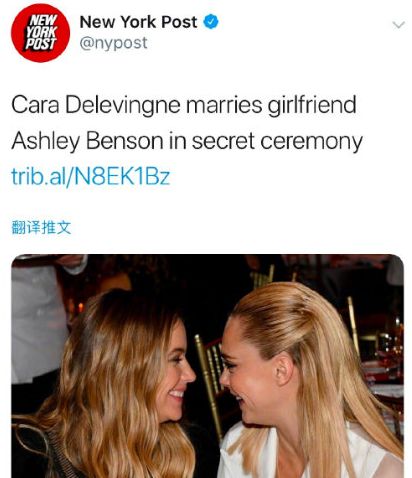Image resolution: width=412 pixels, height=478 pixels.
Task: Open the attached tweet photo
Action: 207,366
